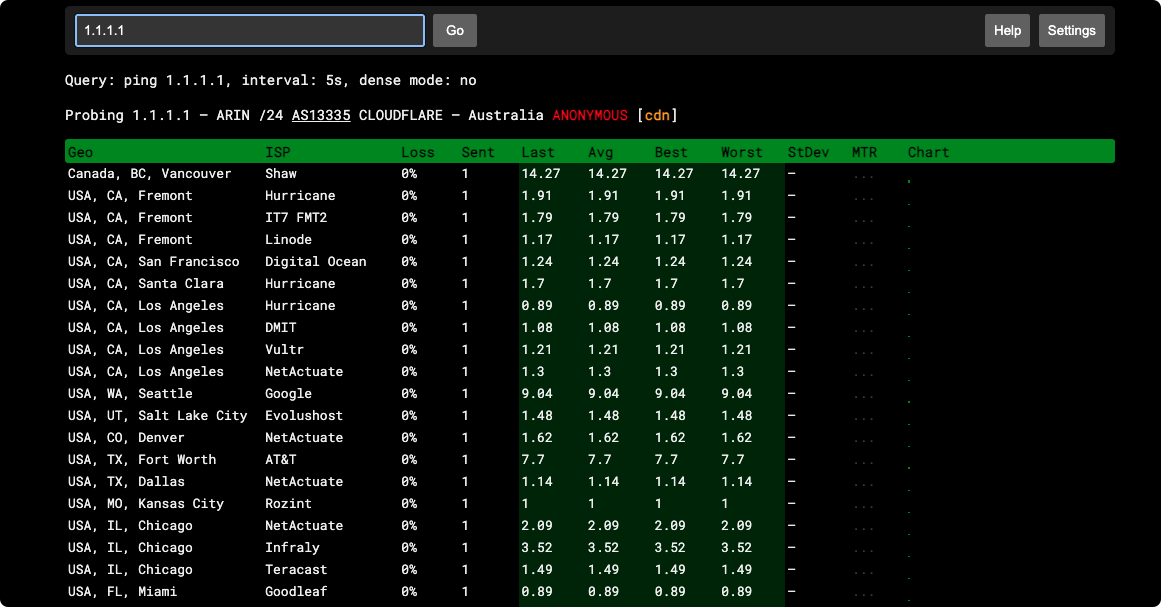Click the Worst column header

point(741,152)
